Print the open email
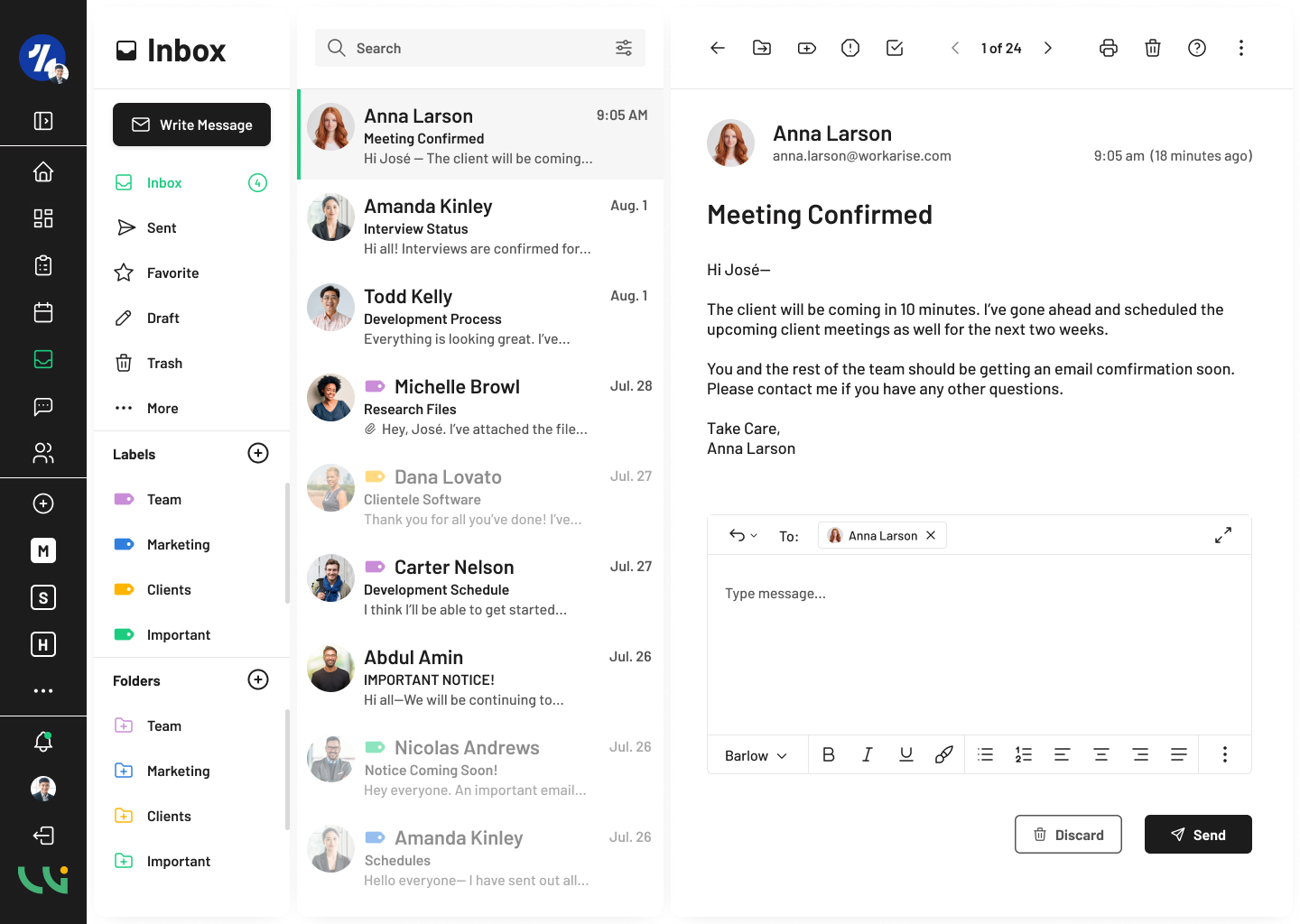Viewport: 1300px width, 924px height. 1108,49
